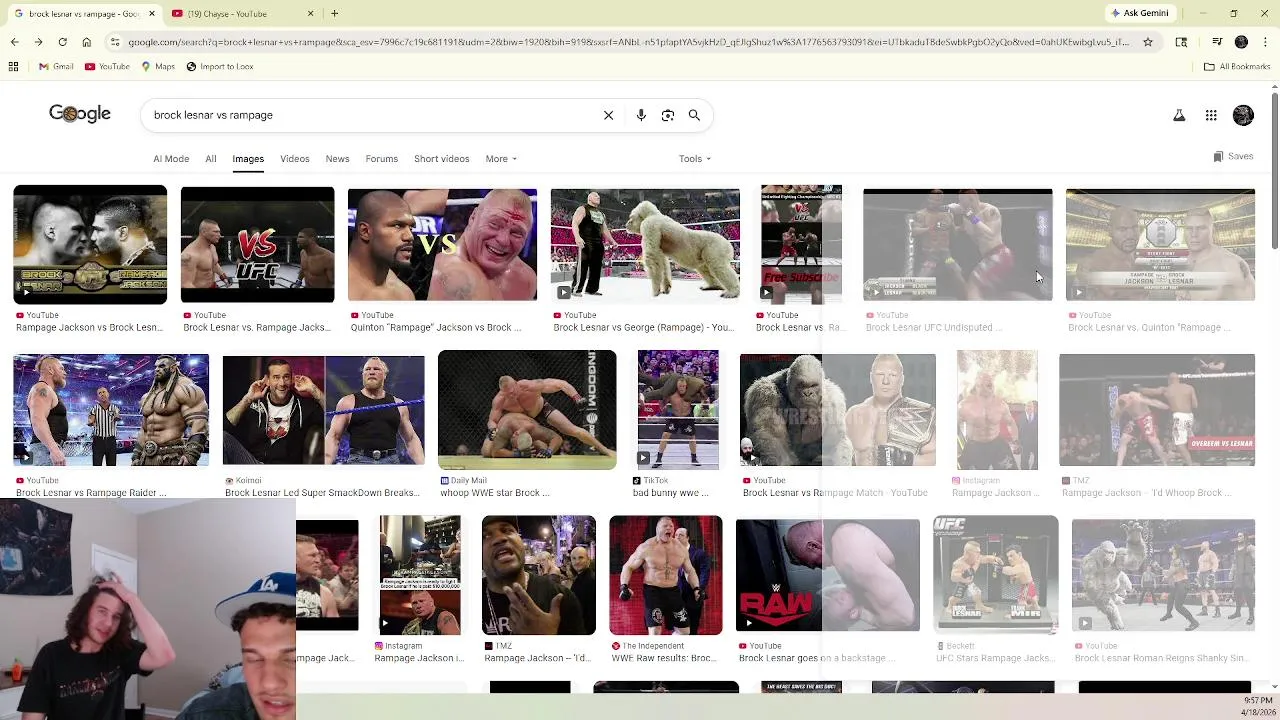
Task: Go forward in browser history
Action: (x=38, y=42)
